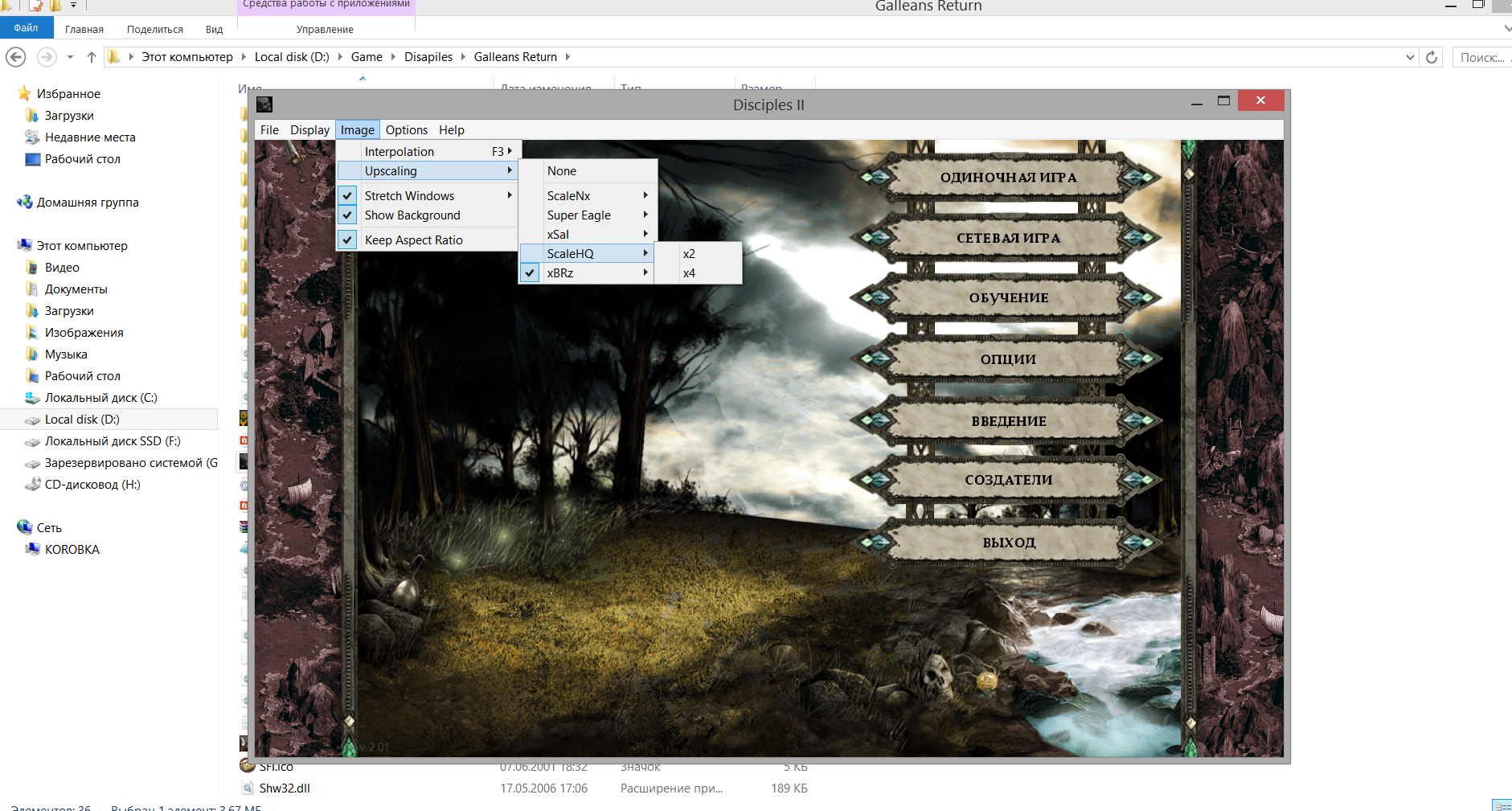Toggle the Show Background option
Viewport: 1512px width, 811px height.
pos(428,215)
